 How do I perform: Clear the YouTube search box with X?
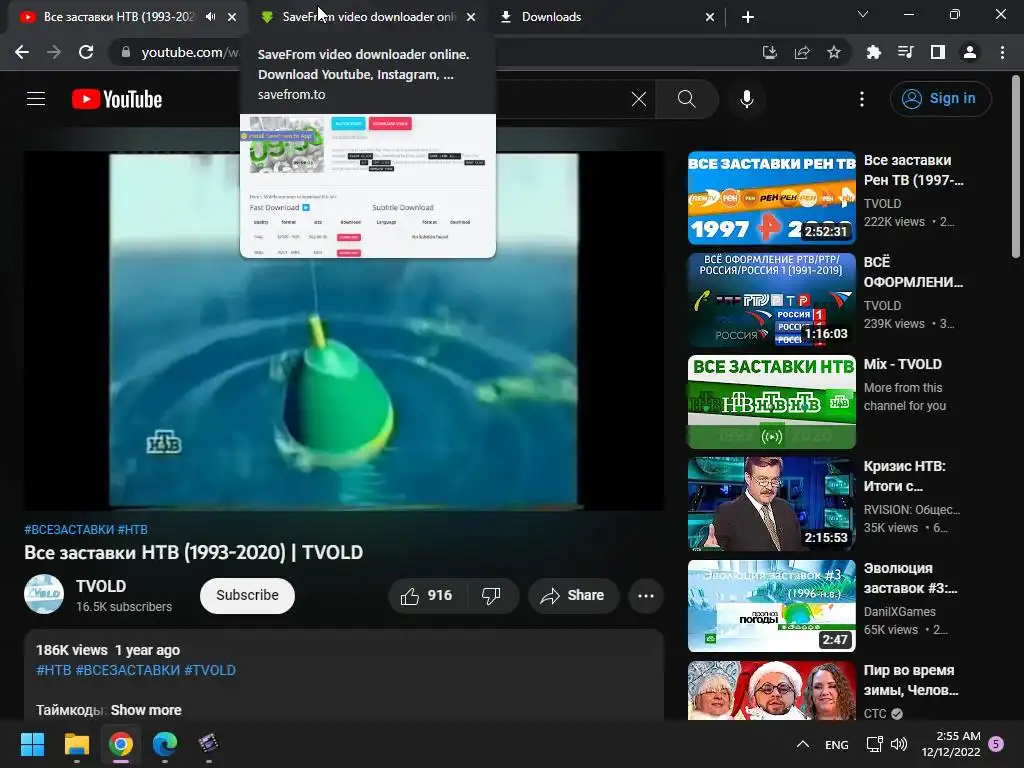pyautogui.click(x=639, y=99)
